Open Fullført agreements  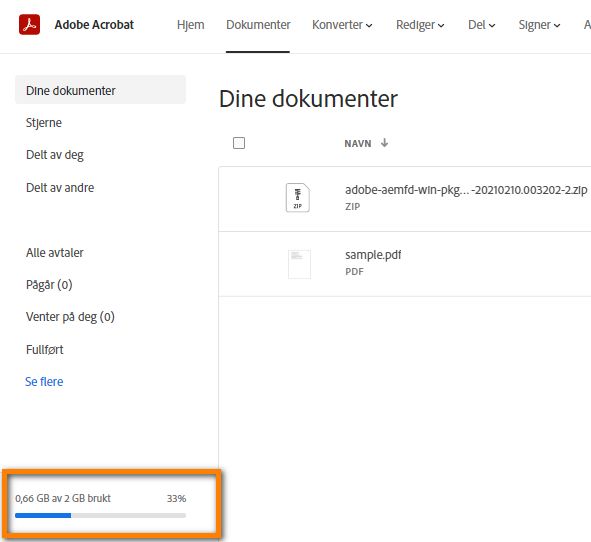pyautogui.click(x=44, y=349)
